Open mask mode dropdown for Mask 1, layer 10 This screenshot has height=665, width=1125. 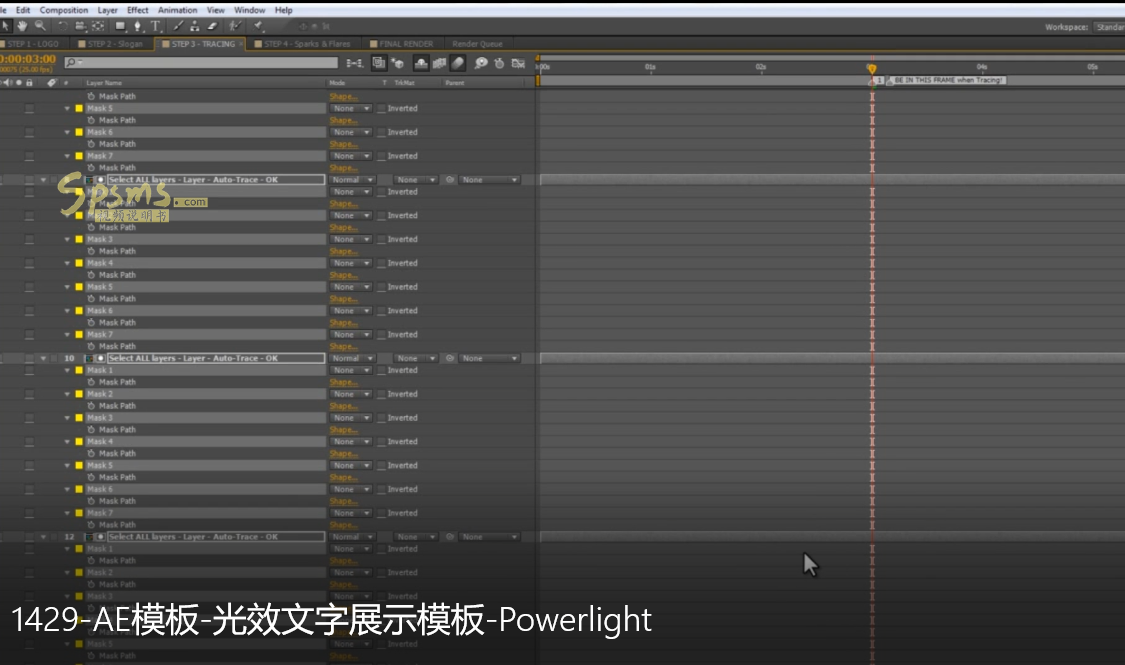pos(351,370)
